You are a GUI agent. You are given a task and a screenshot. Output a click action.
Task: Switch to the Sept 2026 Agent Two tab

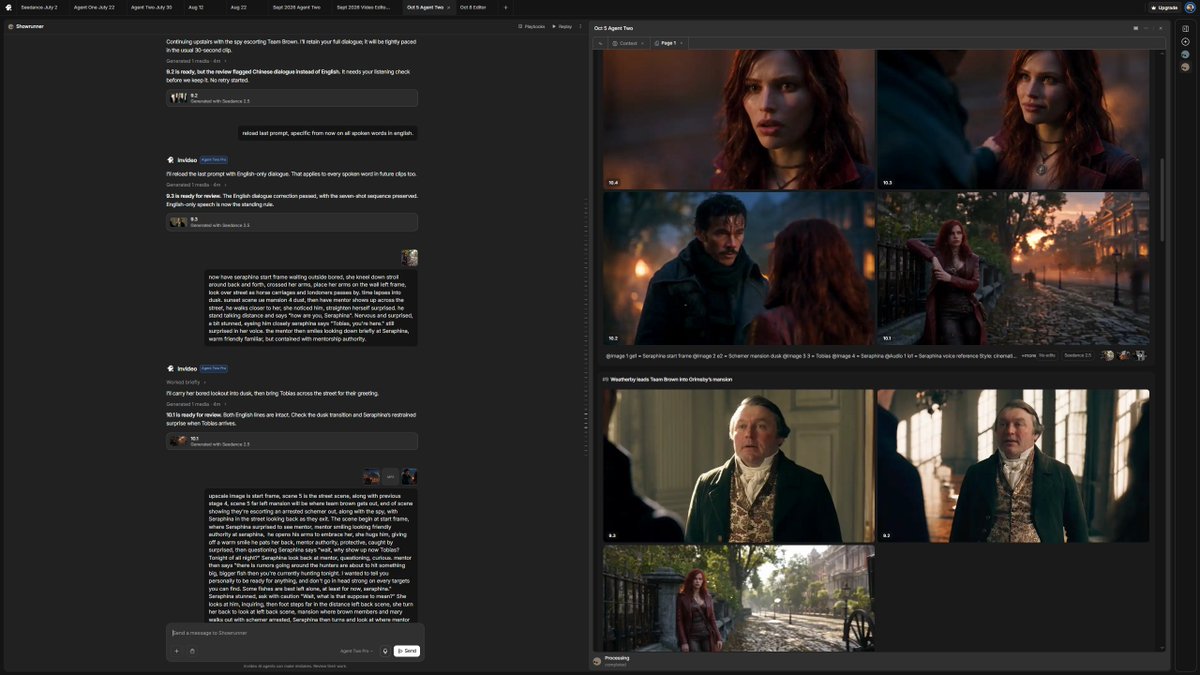tap(296, 7)
